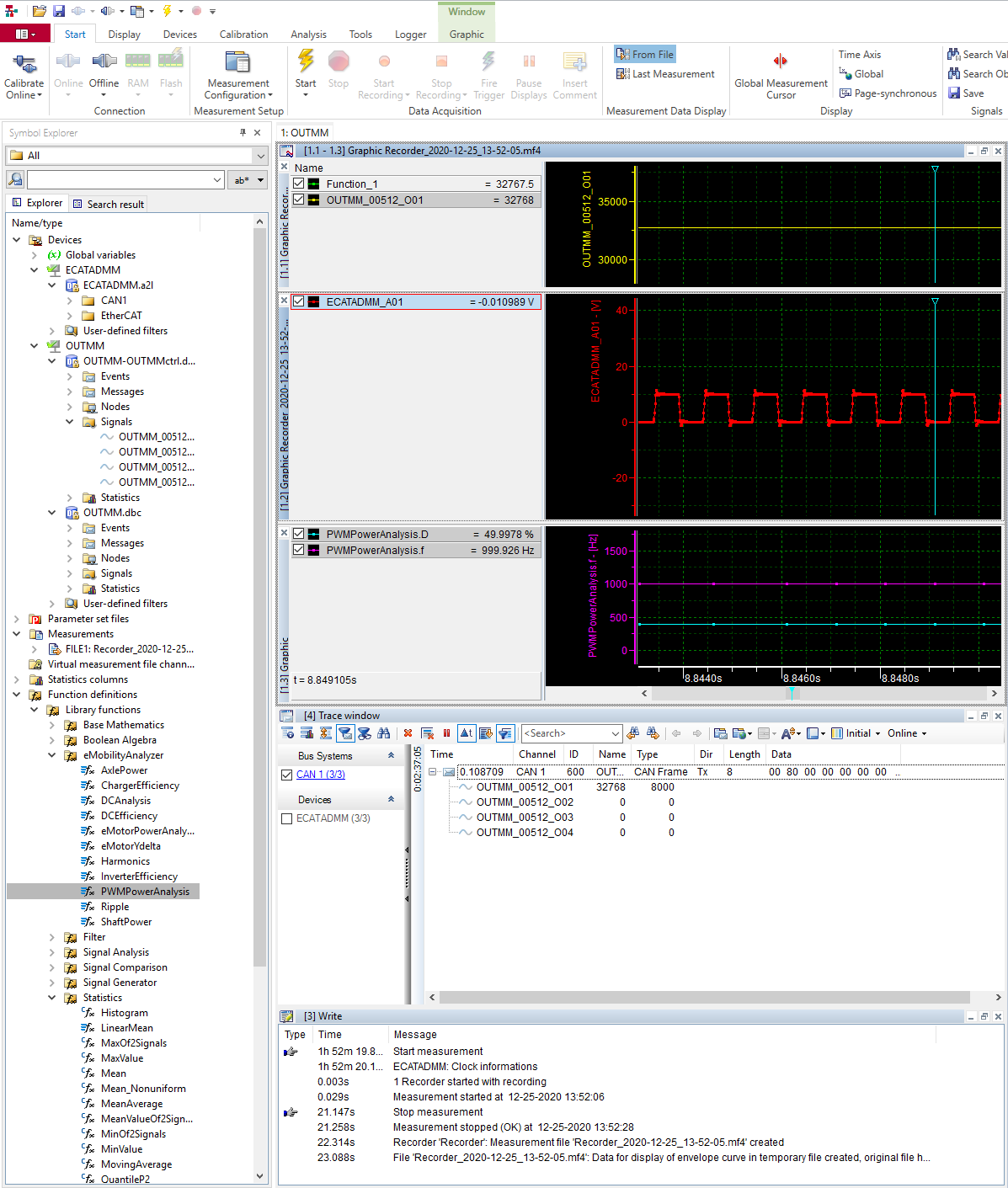The height and width of the screenshot is (1188, 1008).
Task: Click the red X delete icon in Trace toolbar
Action: pos(408,733)
